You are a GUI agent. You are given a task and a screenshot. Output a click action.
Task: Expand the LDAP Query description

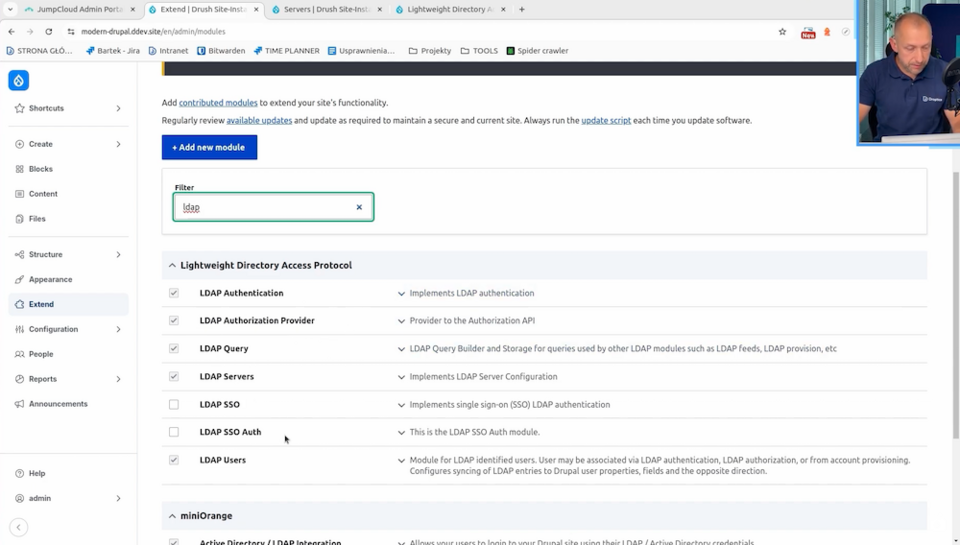tap(401, 349)
